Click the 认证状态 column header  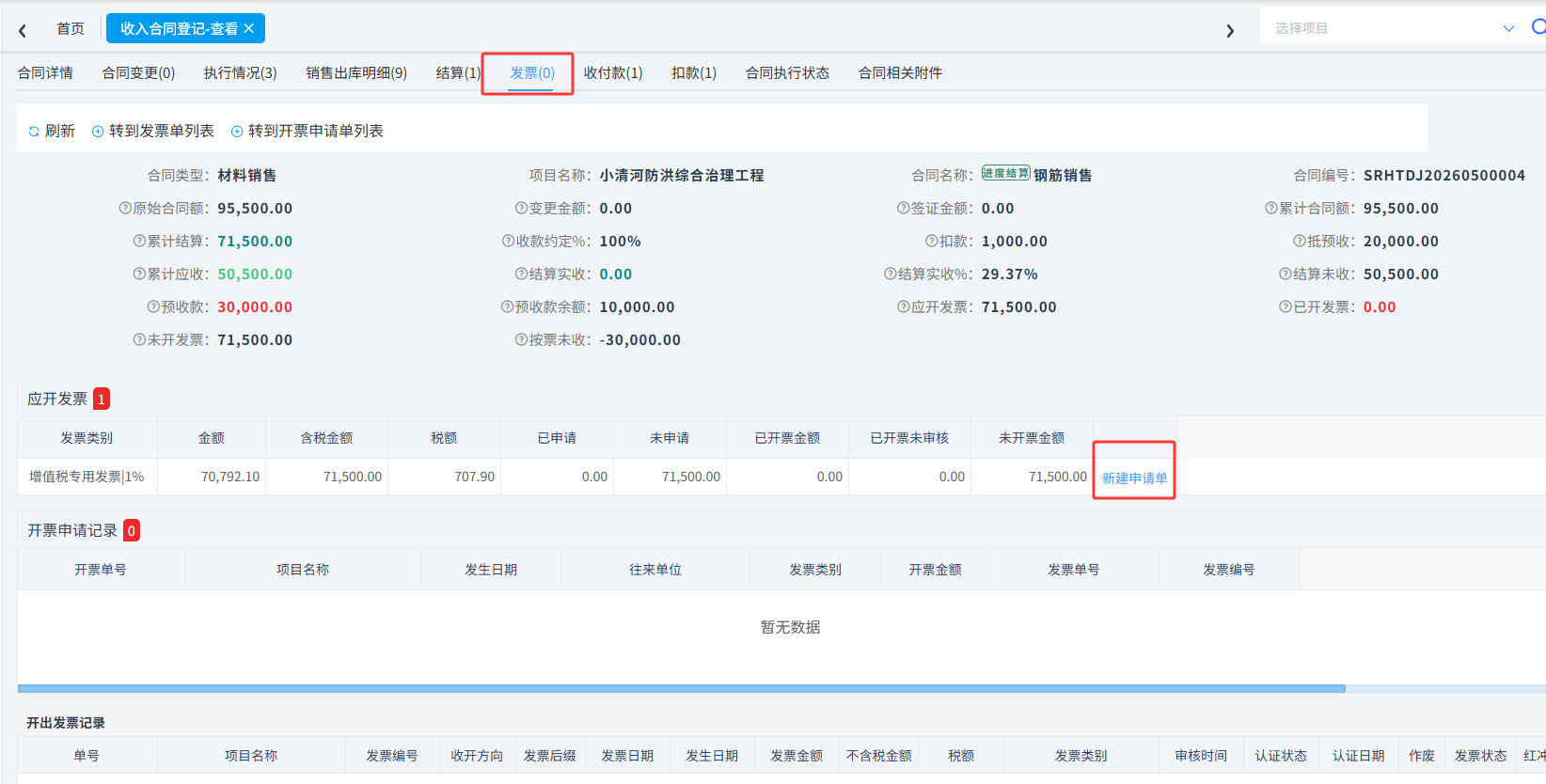coord(1281,755)
